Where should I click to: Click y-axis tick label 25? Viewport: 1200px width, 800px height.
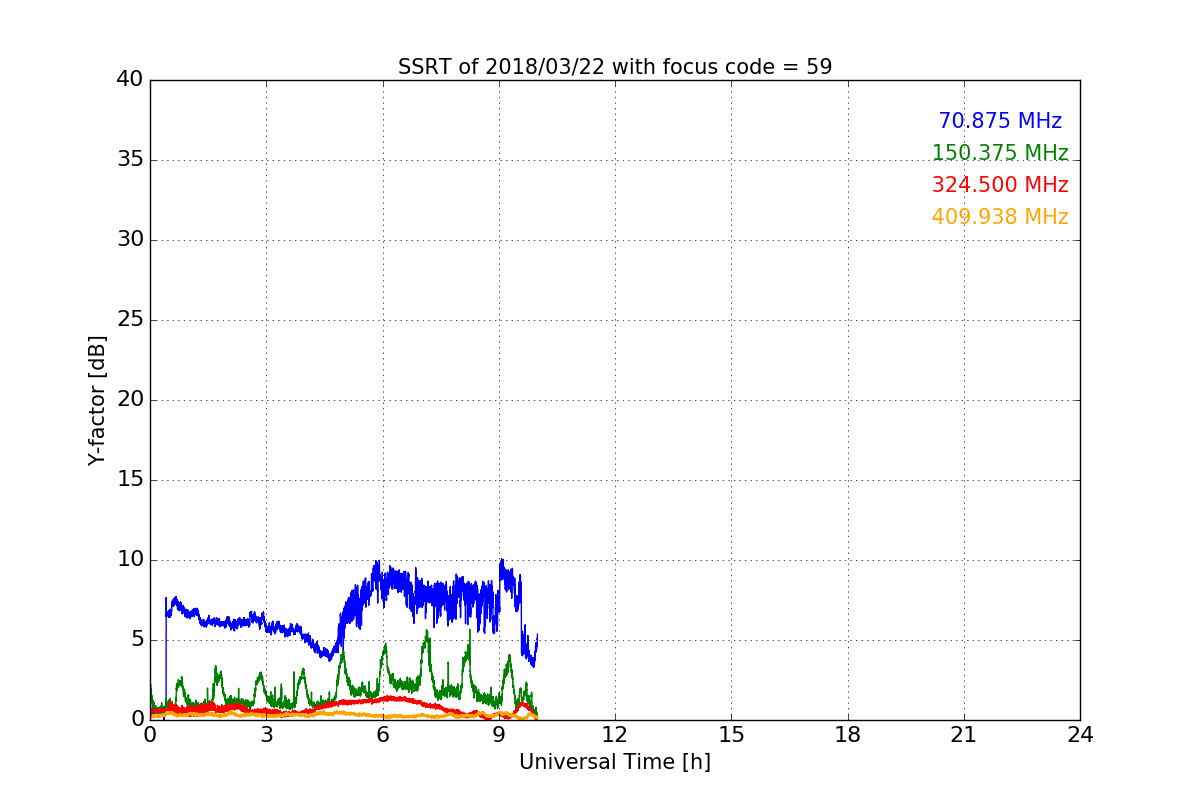[130, 320]
